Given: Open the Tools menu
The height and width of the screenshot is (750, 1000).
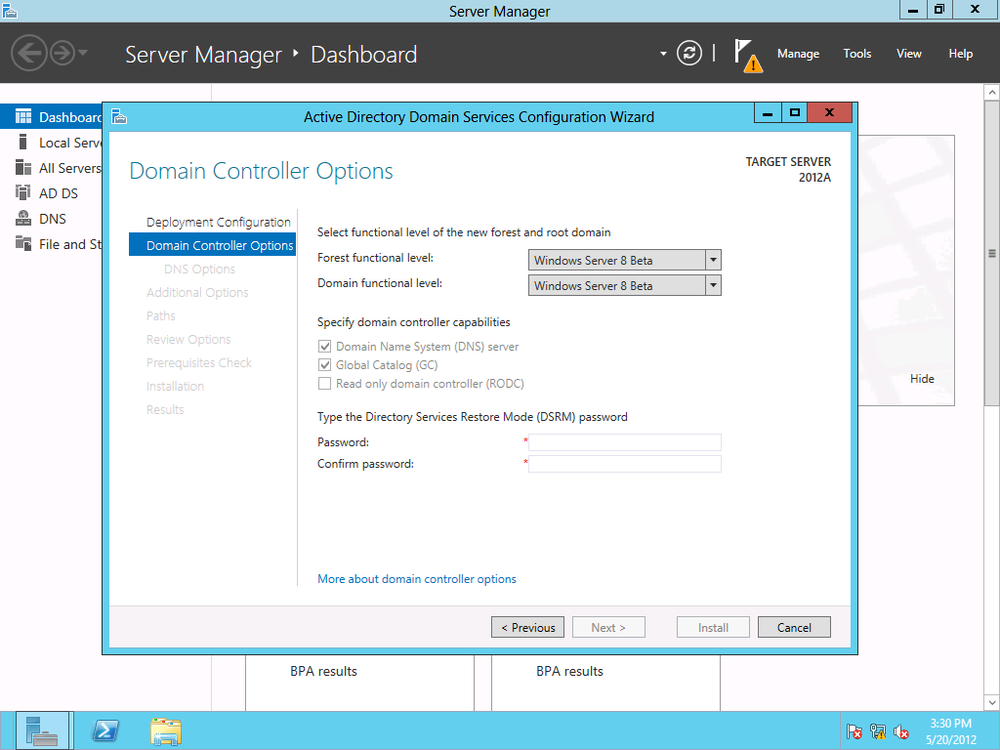Looking at the screenshot, I should (857, 54).
